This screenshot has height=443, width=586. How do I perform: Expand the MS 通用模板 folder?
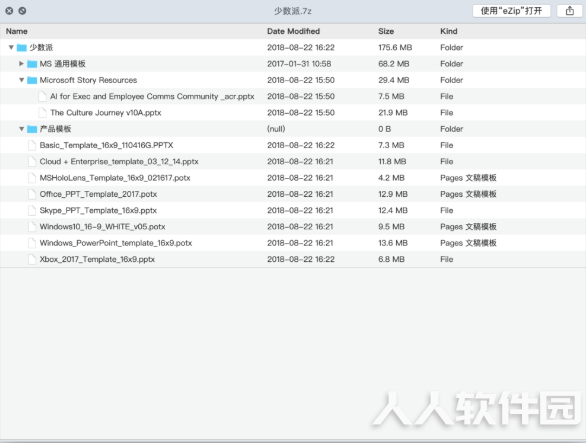point(21,64)
